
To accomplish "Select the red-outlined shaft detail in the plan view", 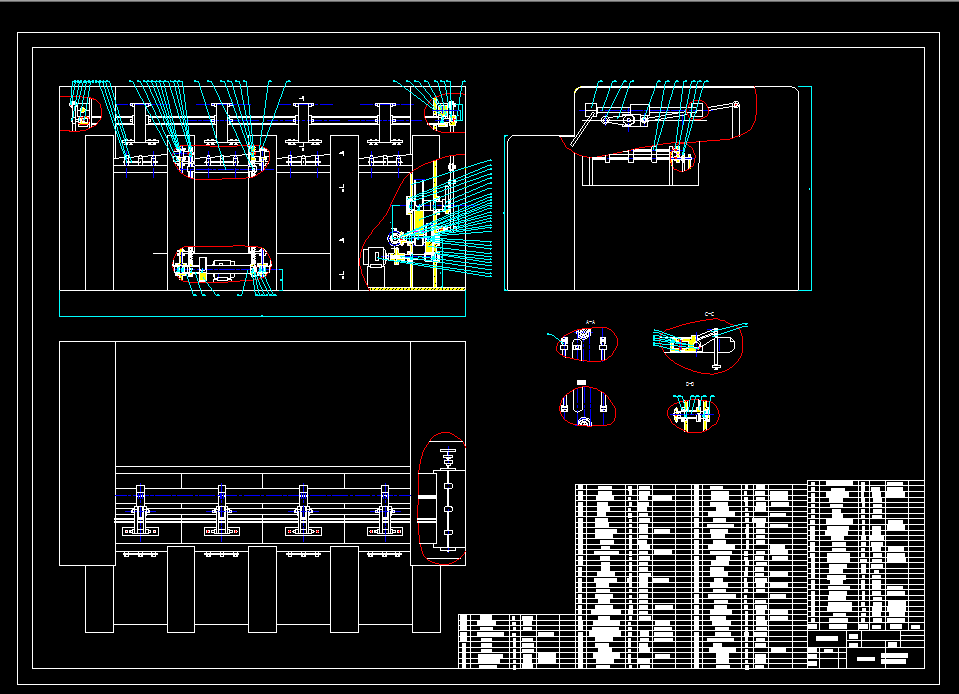I will pyautogui.click(x=442, y=498).
